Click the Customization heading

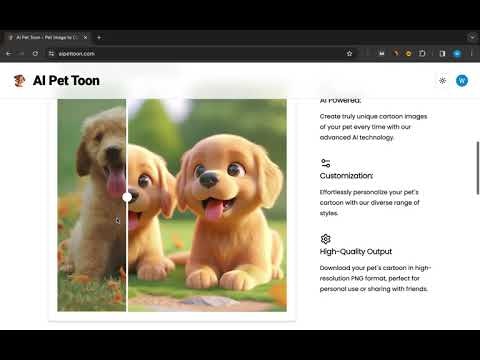click(x=346, y=176)
